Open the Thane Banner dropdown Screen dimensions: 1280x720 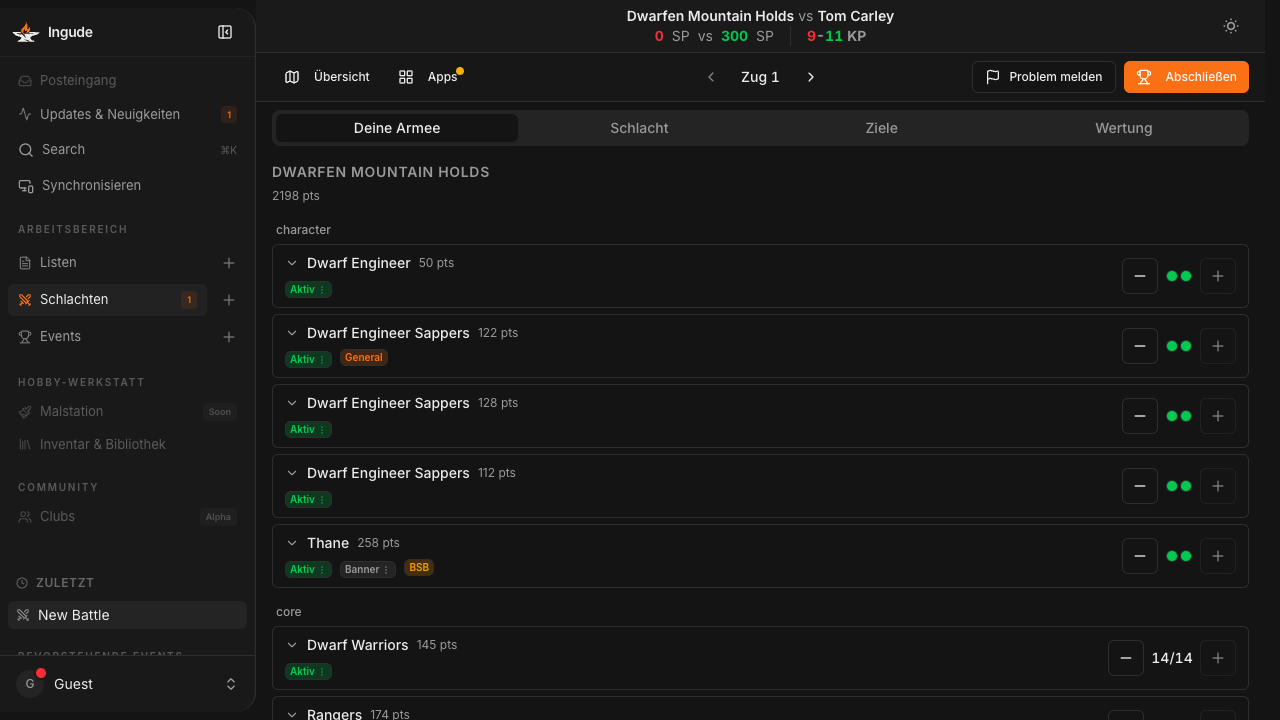pyautogui.click(x=368, y=569)
